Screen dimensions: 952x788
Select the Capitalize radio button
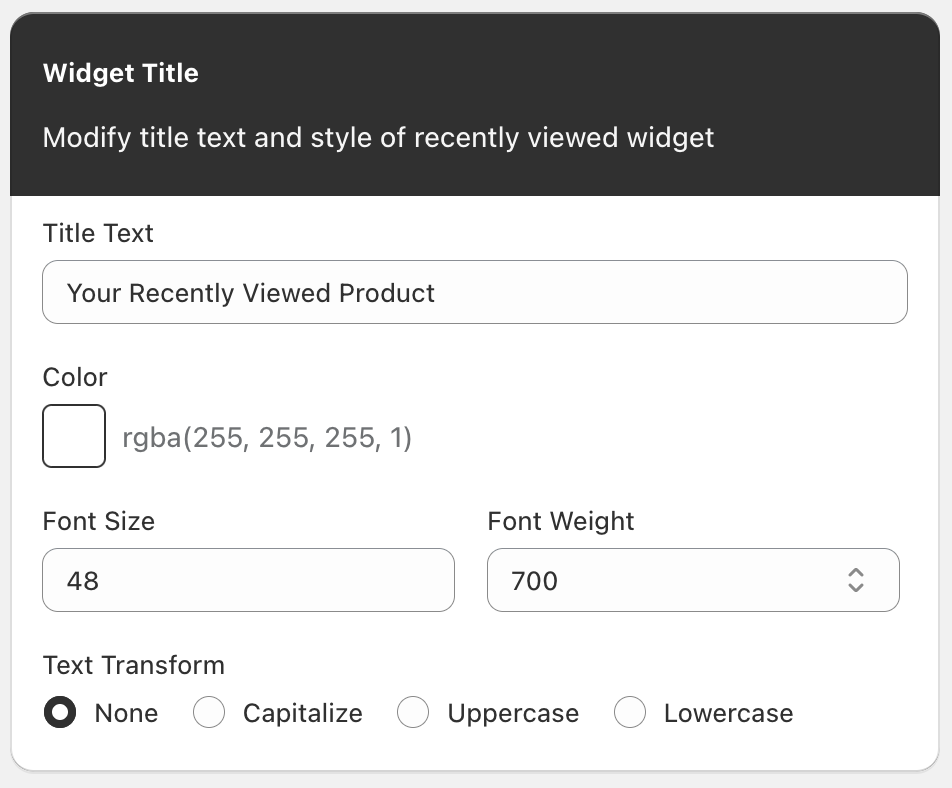(x=209, y=713)
